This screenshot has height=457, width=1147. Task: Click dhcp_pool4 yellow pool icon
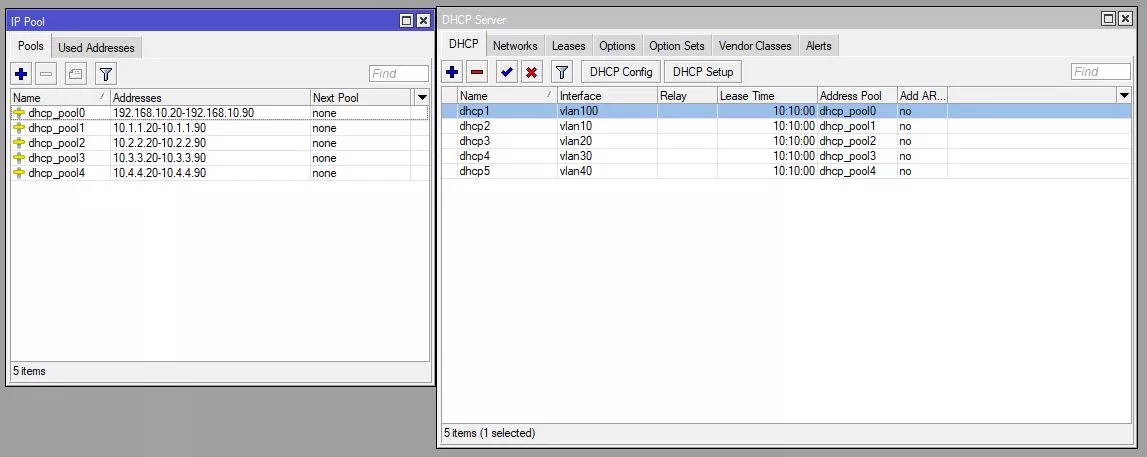click(x=19, y=173)
